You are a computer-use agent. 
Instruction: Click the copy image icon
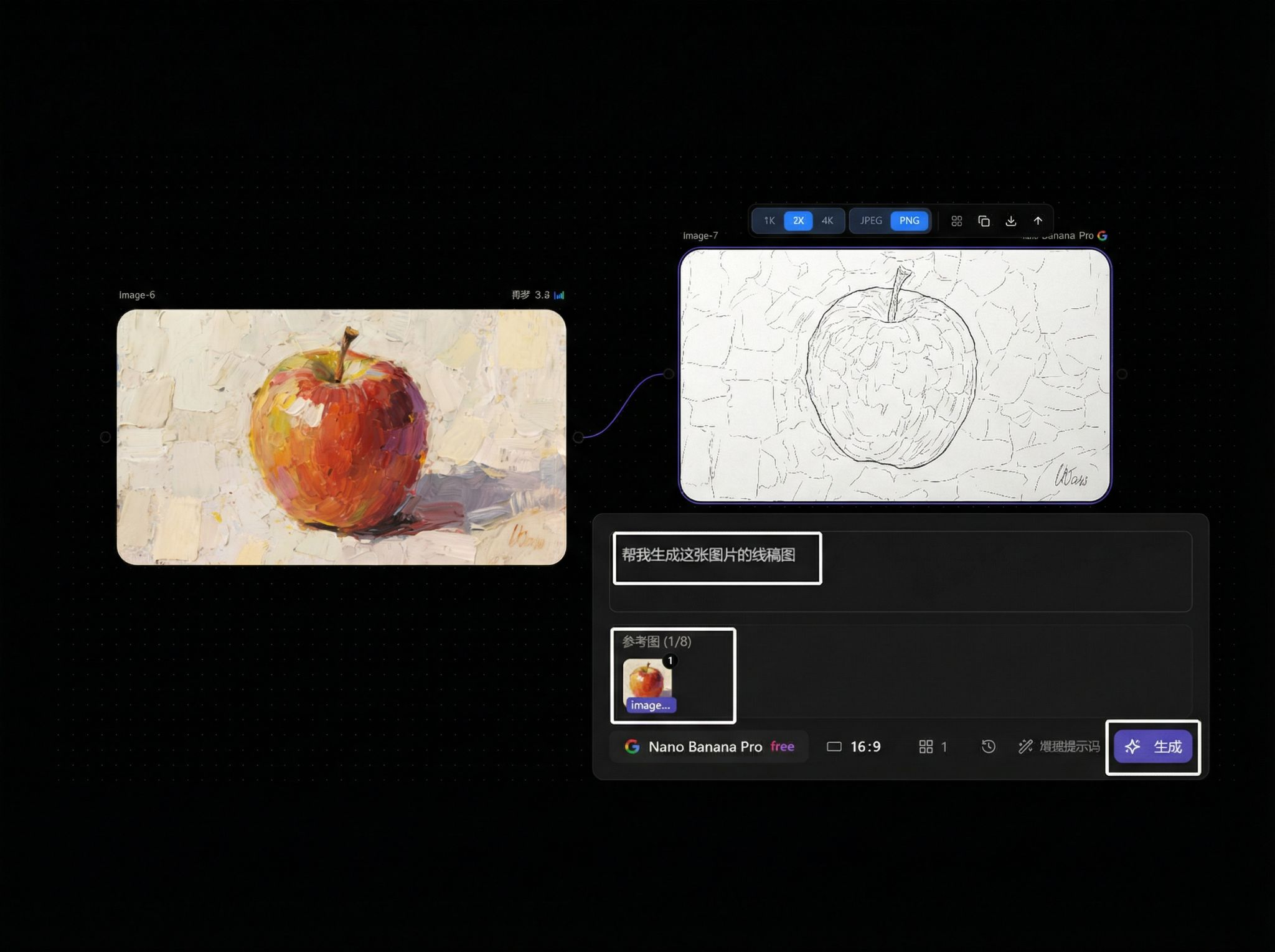click(984, 221)
